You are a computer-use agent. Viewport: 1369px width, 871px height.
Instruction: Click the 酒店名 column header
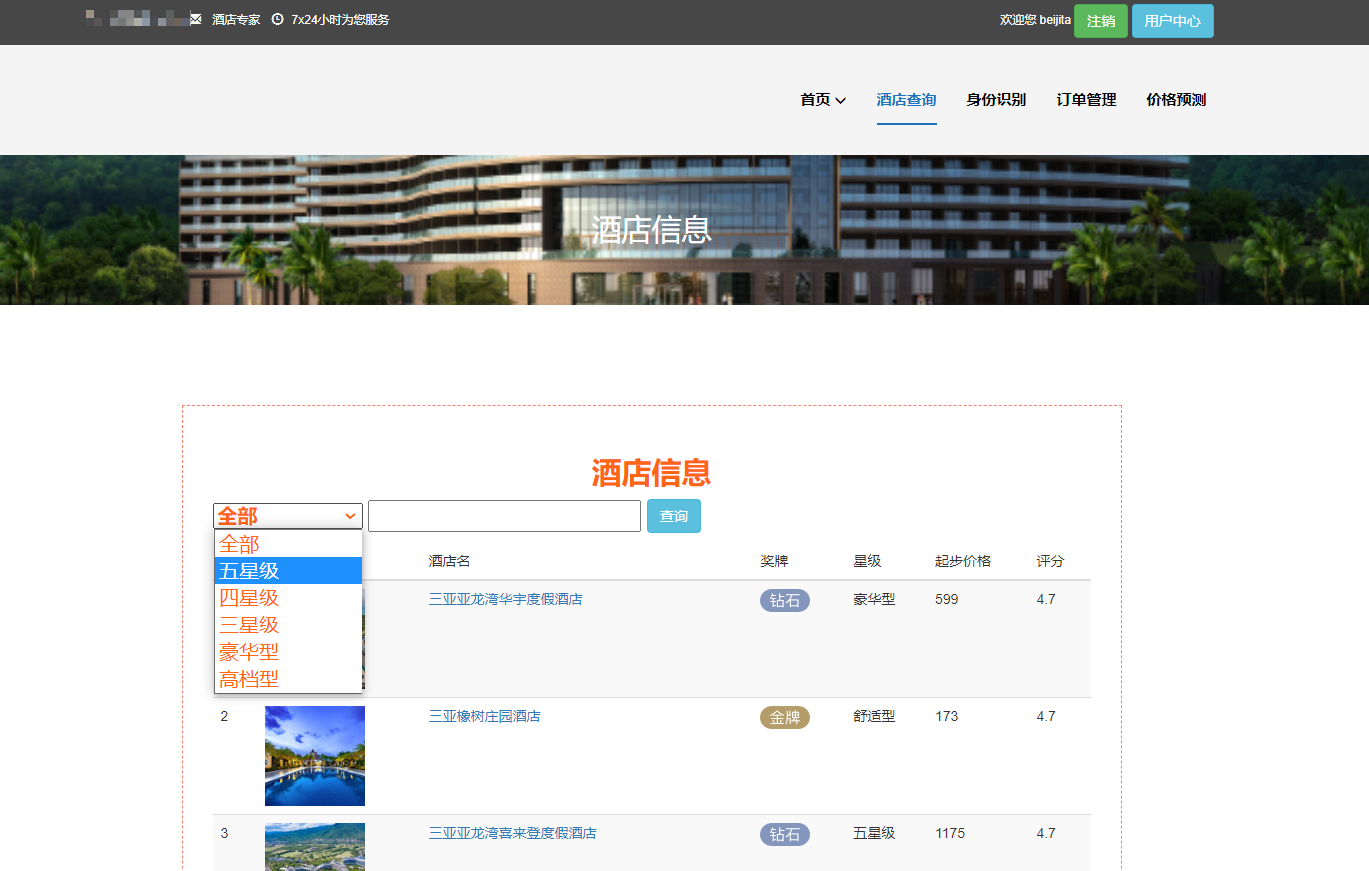450,561
